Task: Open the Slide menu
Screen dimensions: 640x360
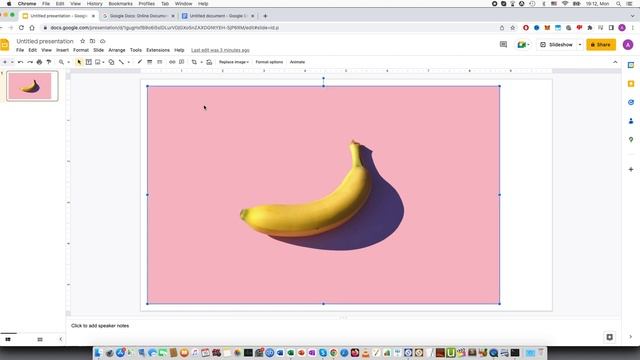Action: [98, 50]
